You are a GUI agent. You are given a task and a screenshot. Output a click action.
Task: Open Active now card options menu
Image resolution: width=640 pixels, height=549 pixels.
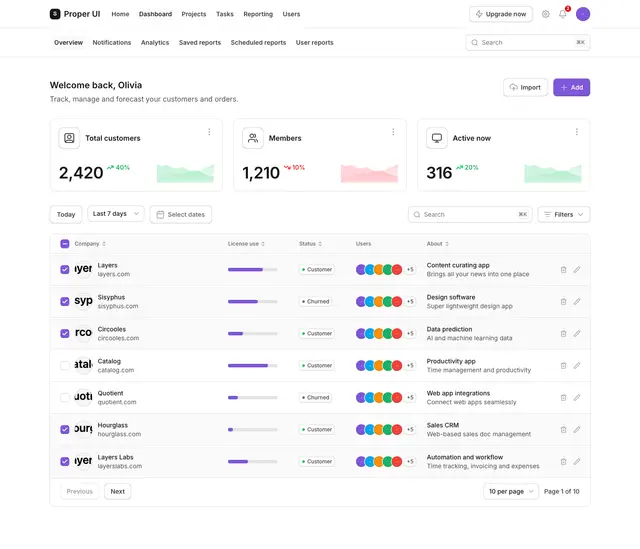(576, 132)
